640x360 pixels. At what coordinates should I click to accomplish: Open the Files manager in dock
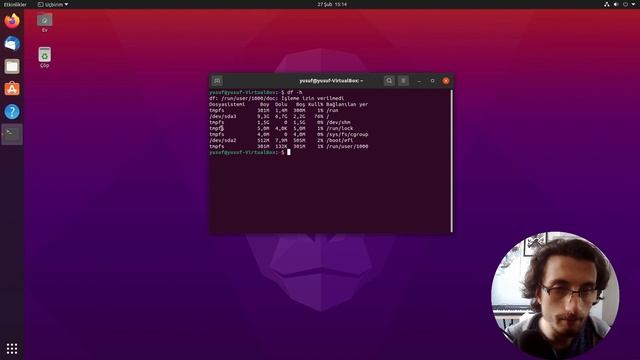tap(12, 66)
